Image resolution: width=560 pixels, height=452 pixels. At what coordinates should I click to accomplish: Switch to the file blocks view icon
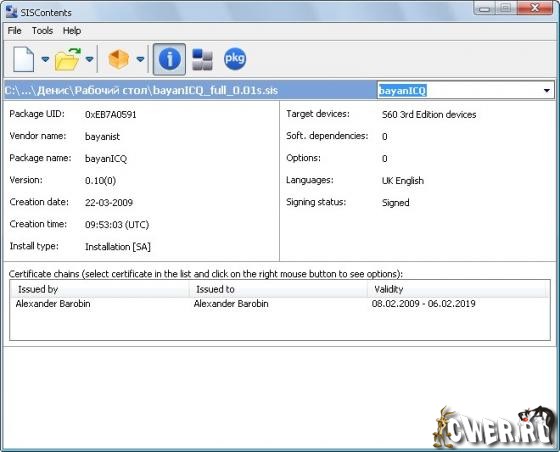[202, 59]
